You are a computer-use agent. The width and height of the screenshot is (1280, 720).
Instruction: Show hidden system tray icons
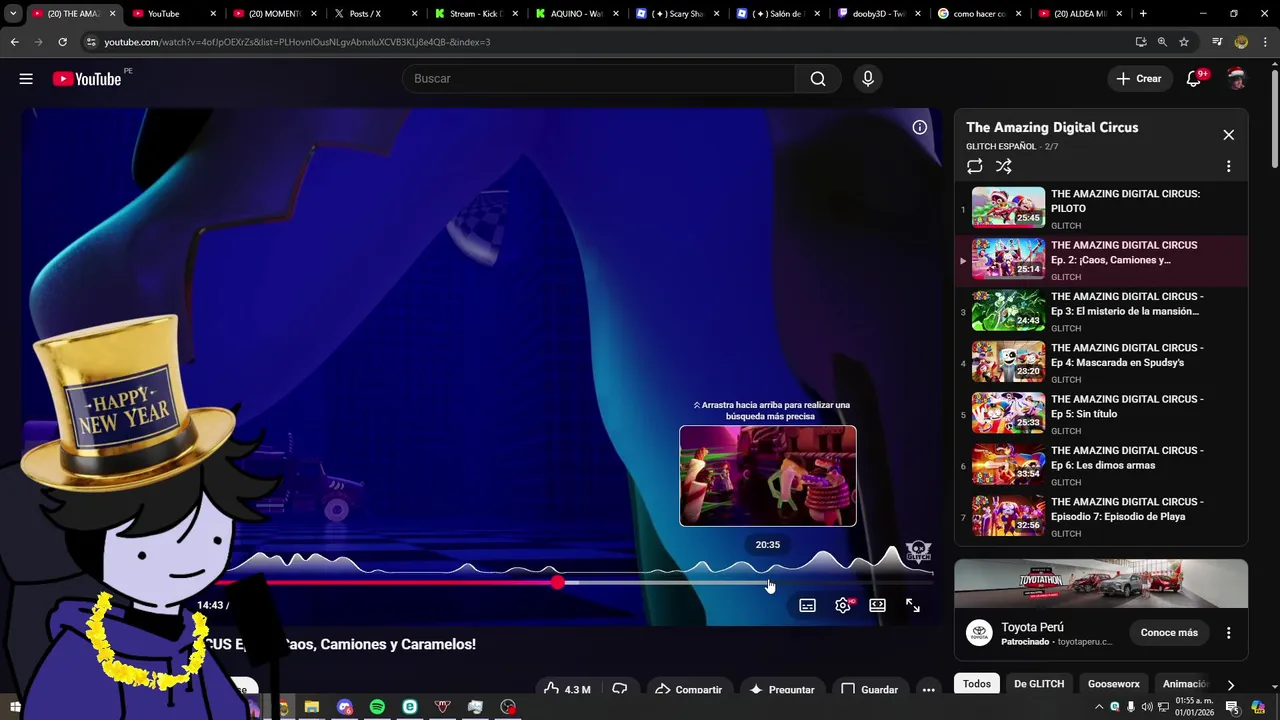1099,707
